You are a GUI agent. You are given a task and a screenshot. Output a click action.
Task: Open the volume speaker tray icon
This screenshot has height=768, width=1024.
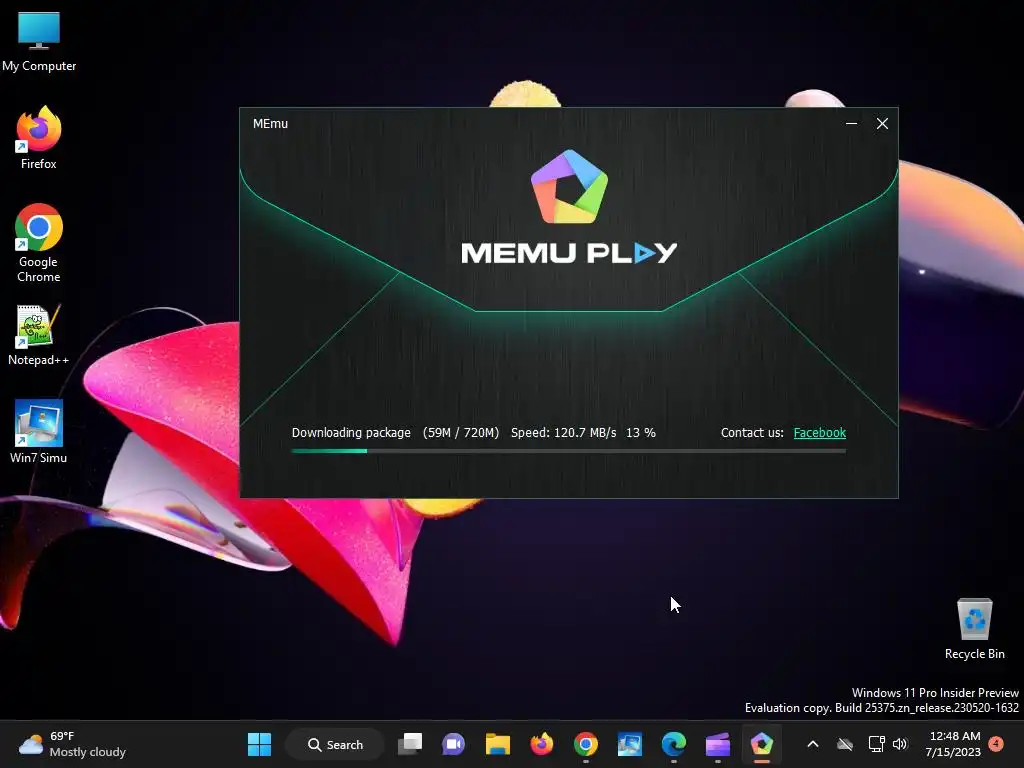(x=900, y=744)
